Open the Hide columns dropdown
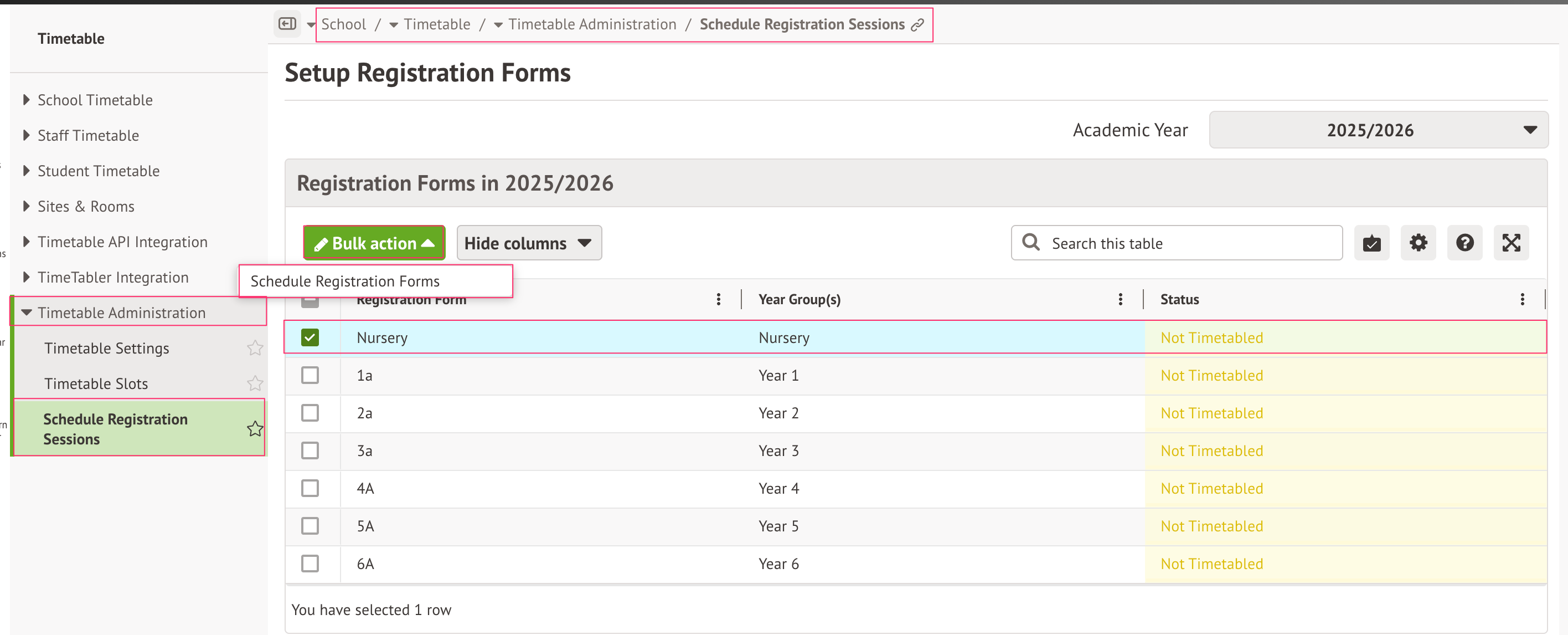The width and height of the screenshot is (1568, 635). 528,243
